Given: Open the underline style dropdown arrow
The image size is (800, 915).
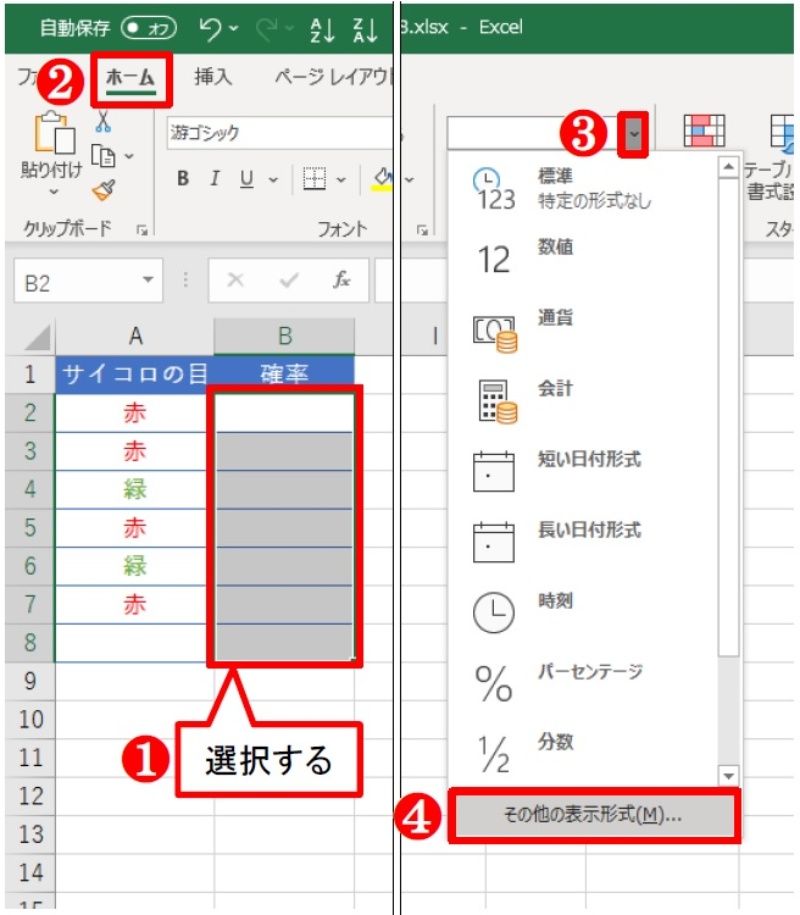Looking at the screenshot, I should coord(272,180).
